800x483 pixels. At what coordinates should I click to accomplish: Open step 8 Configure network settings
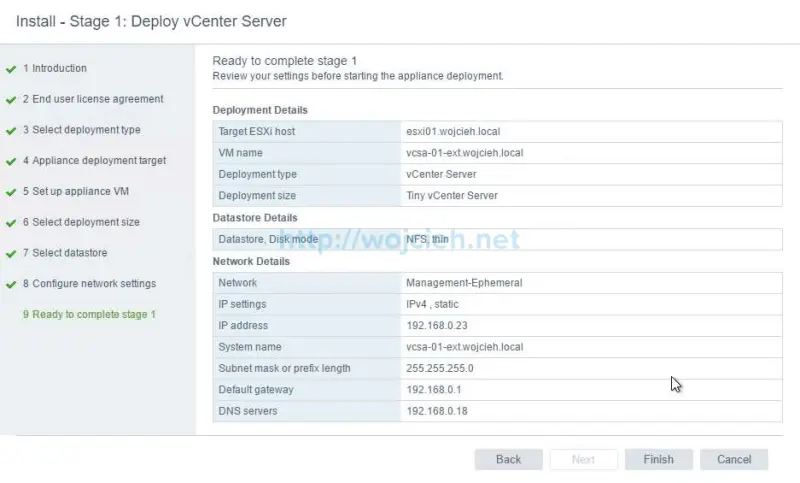click(x=89, y=284)
